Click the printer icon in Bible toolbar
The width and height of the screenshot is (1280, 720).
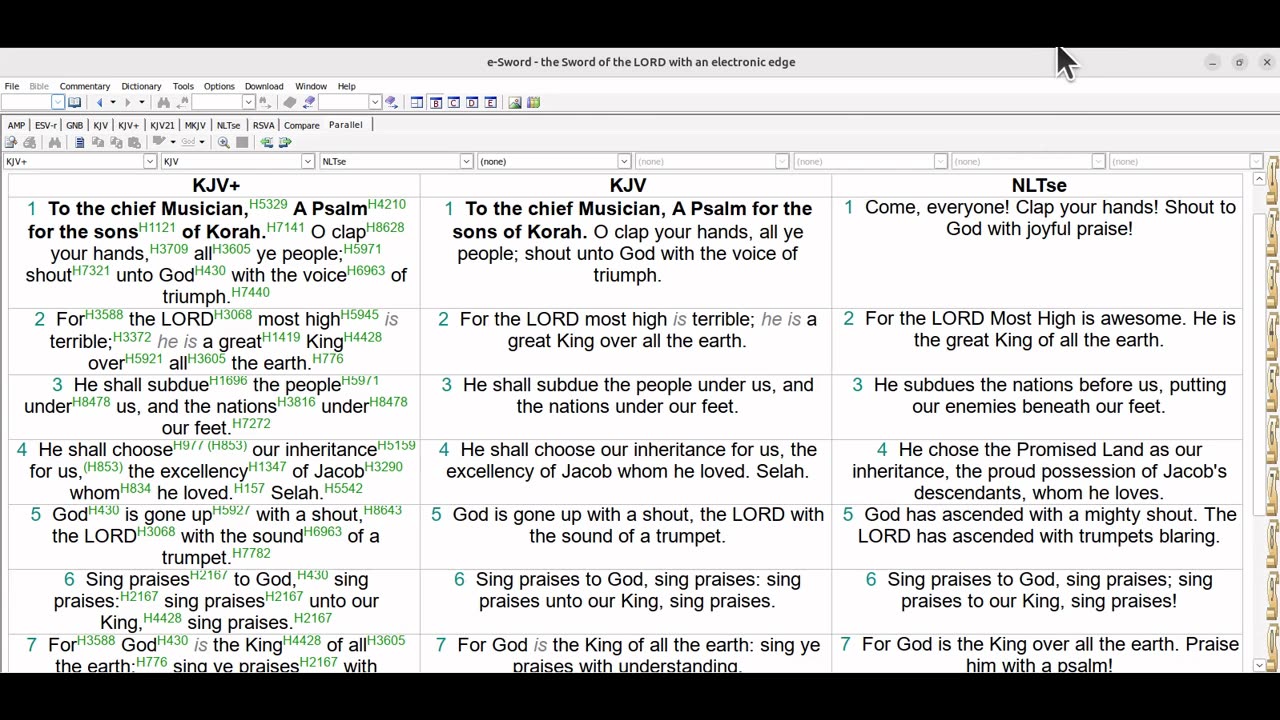30,142
